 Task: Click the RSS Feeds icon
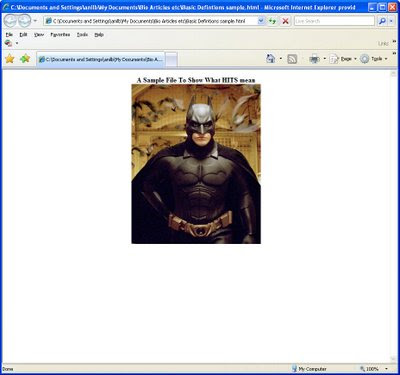point(292,59)
